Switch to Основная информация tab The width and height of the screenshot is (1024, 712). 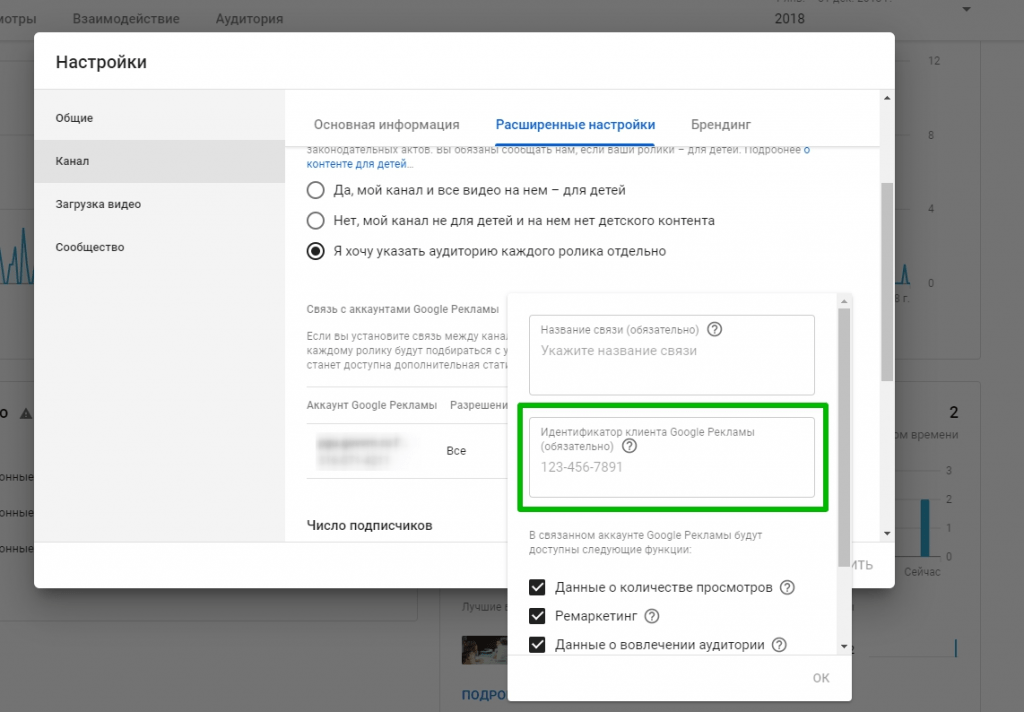pyautogui.click(x=387, y=124)
